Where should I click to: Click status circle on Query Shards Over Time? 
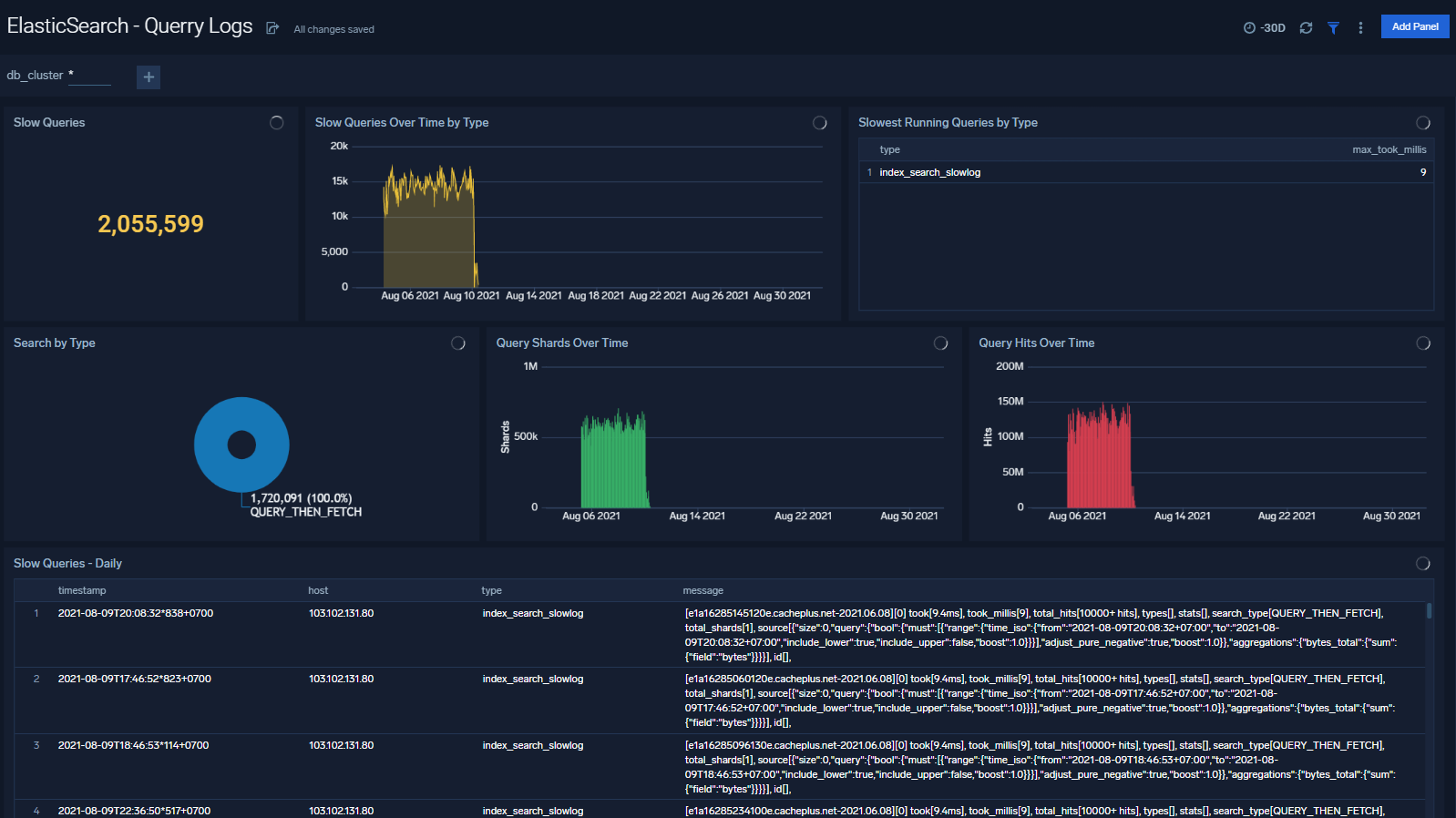[x=940, y=343]
